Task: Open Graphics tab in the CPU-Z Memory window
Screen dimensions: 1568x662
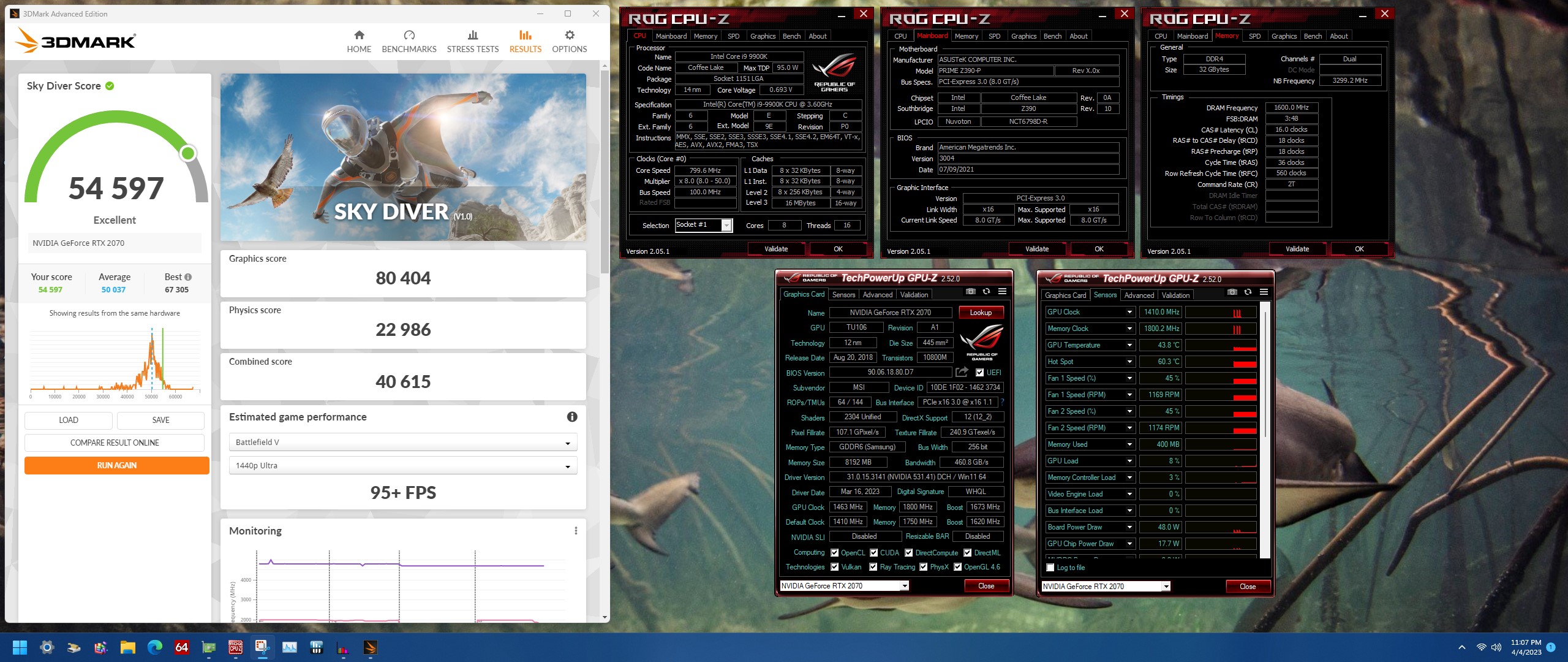Action: (x=1284, y=36)
